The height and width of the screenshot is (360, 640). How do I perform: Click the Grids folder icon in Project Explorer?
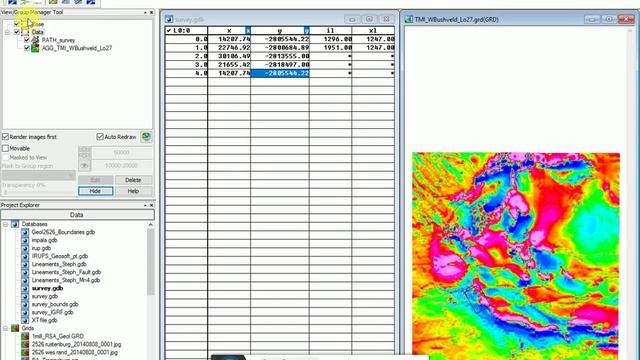pos(15,328)
